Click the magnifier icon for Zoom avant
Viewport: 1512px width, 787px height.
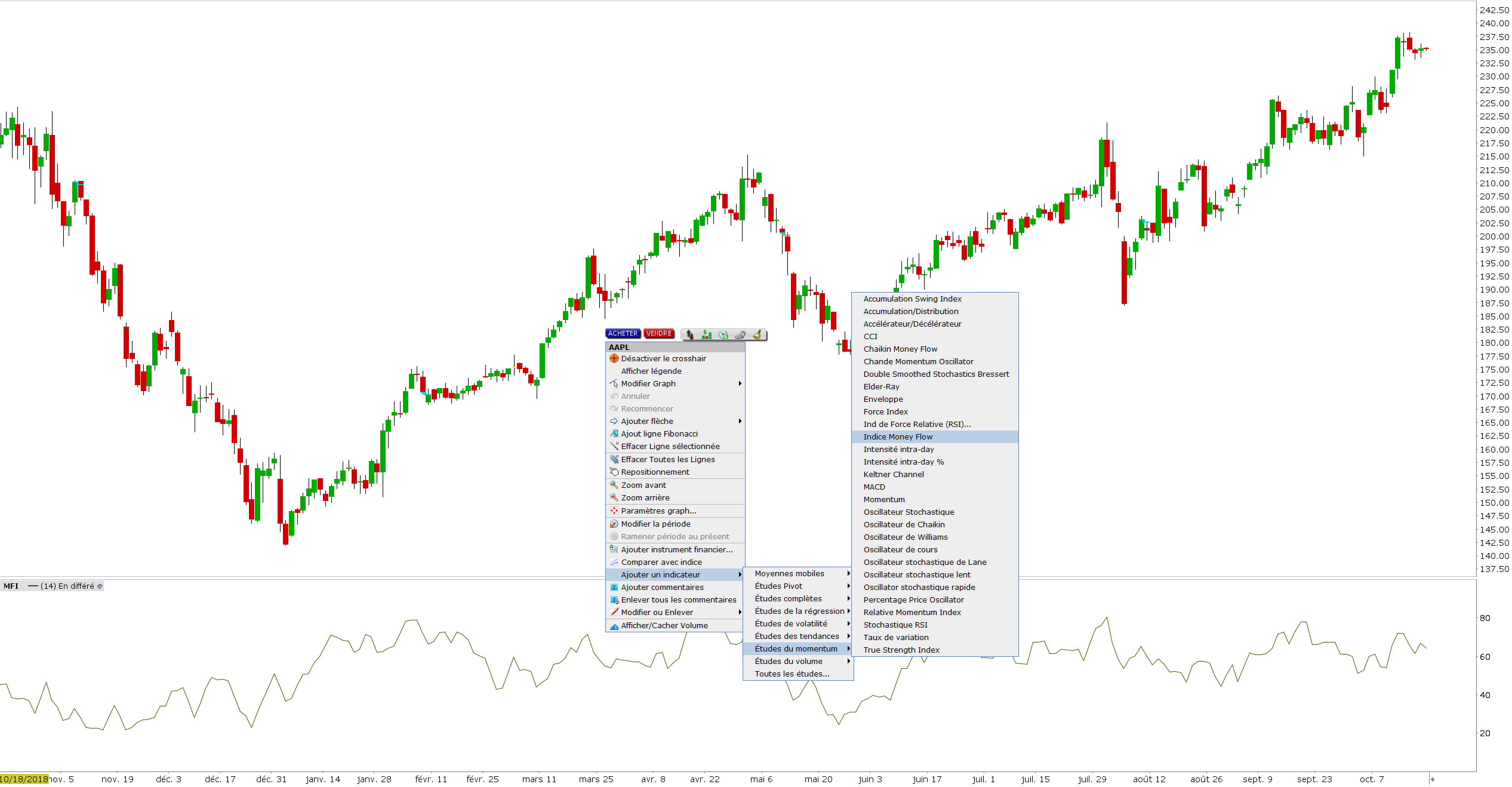click(x=614, y=485)
